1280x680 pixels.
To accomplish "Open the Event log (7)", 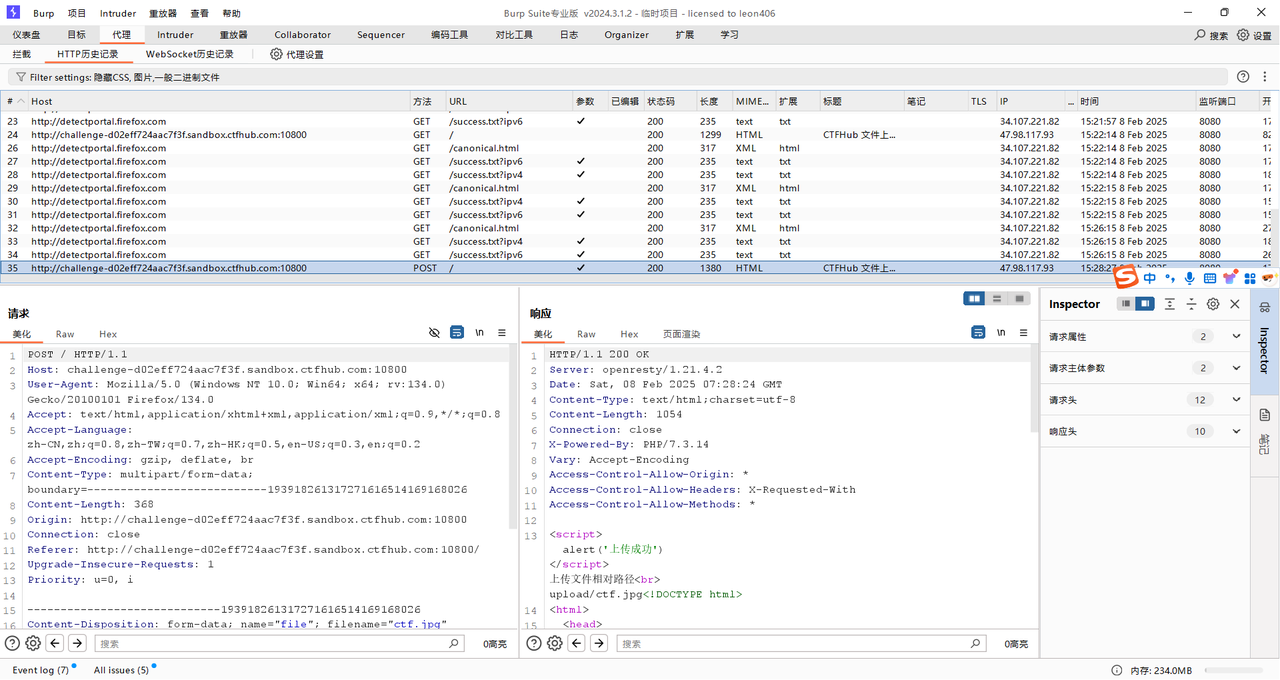I will (40, 670).
